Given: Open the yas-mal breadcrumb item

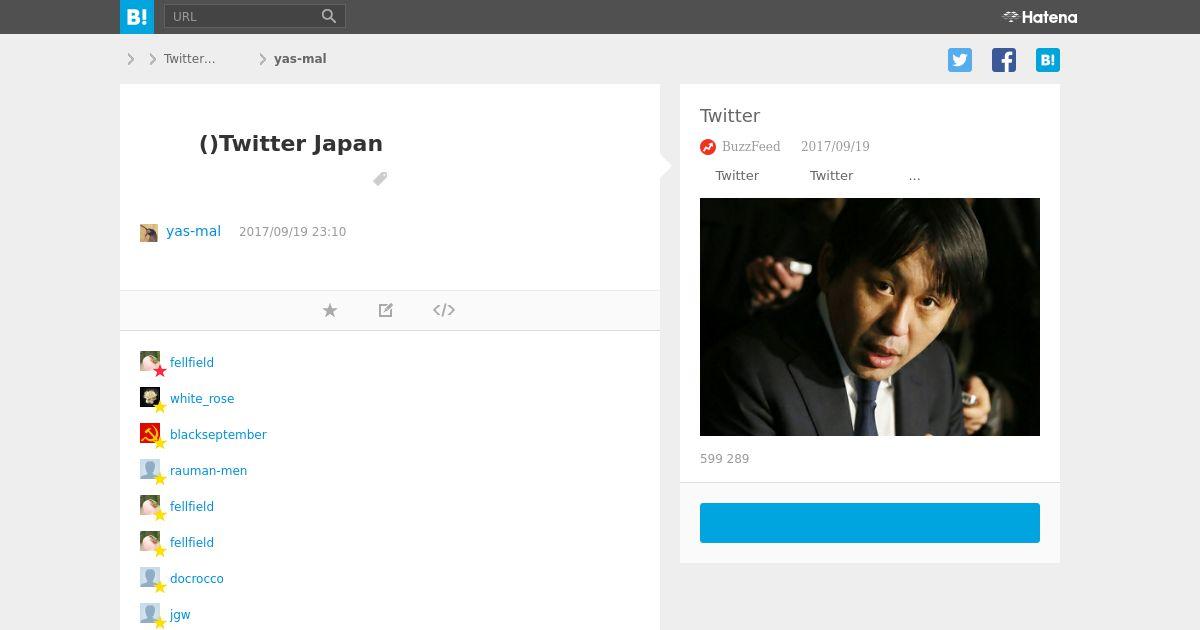Looking at the screenshot, I should click(x=300, y=59).
